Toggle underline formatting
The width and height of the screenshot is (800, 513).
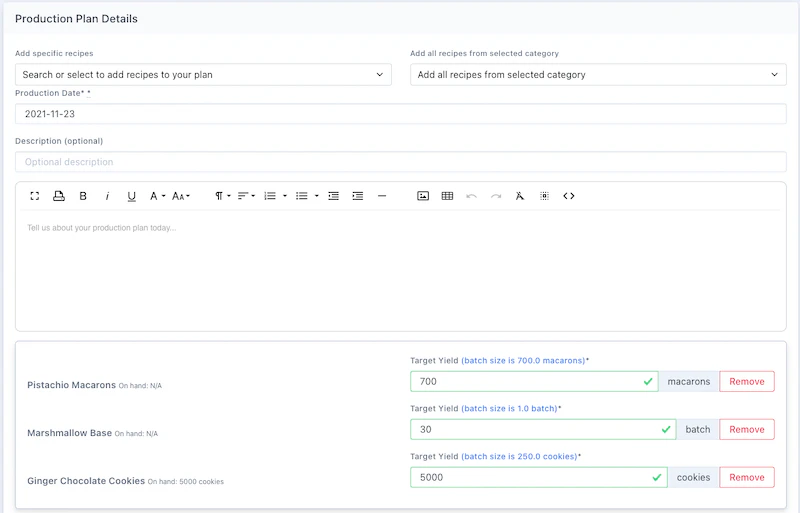131,196
